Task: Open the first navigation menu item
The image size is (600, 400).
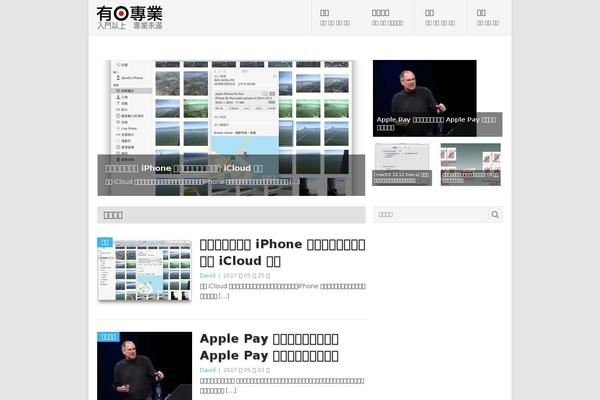Action: coord(335,18)
